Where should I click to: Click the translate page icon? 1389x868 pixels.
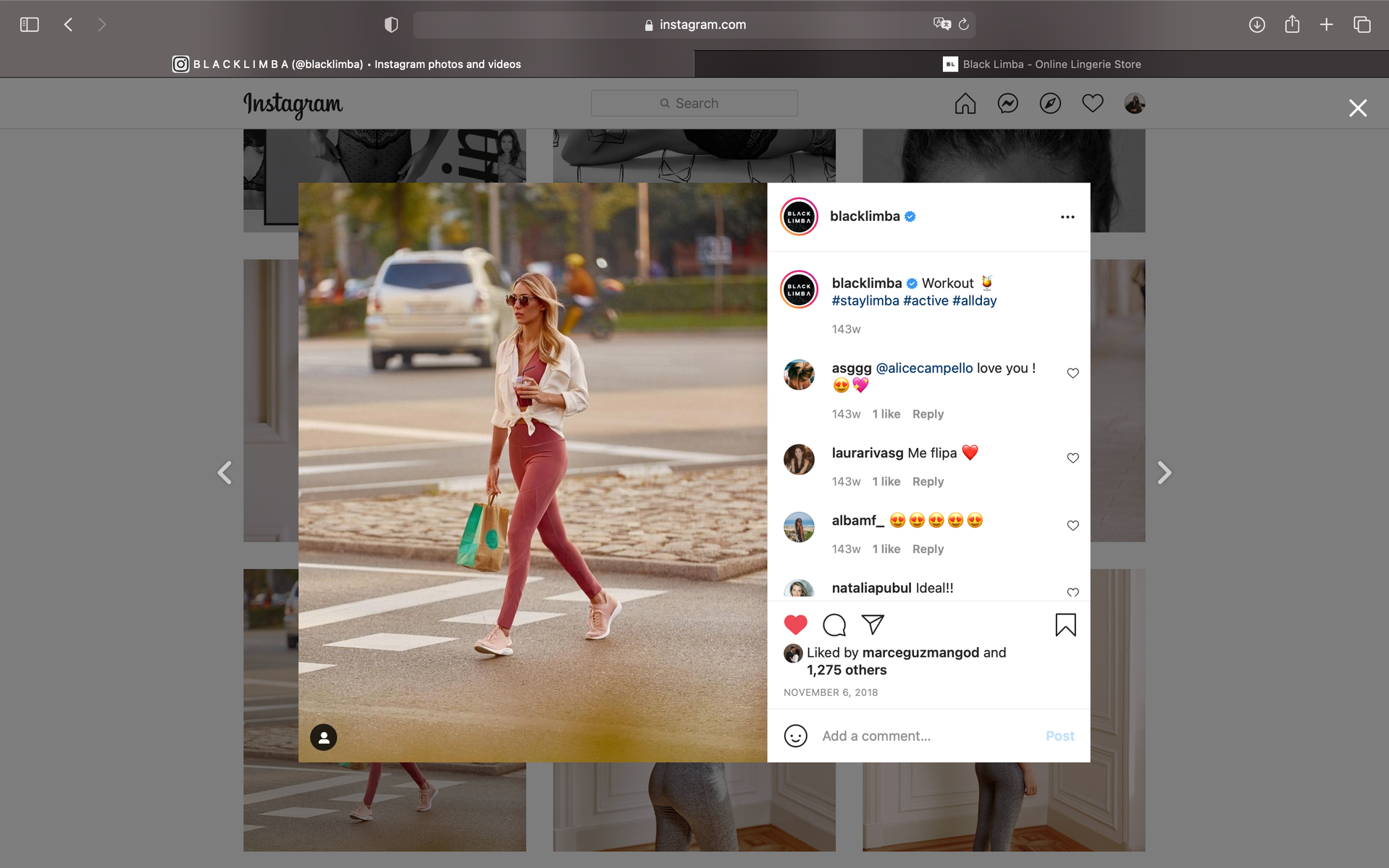coord(941,24)
